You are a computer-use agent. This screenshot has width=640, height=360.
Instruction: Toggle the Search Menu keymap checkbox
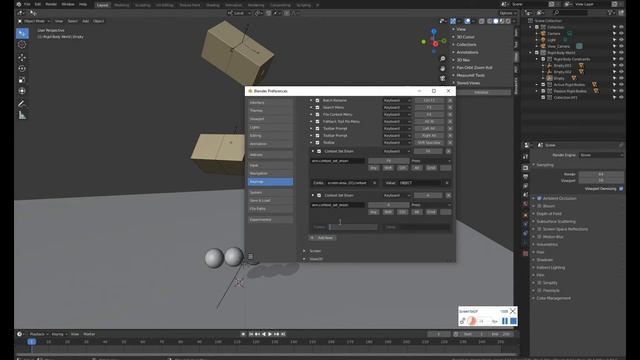(x=317, y=107)
